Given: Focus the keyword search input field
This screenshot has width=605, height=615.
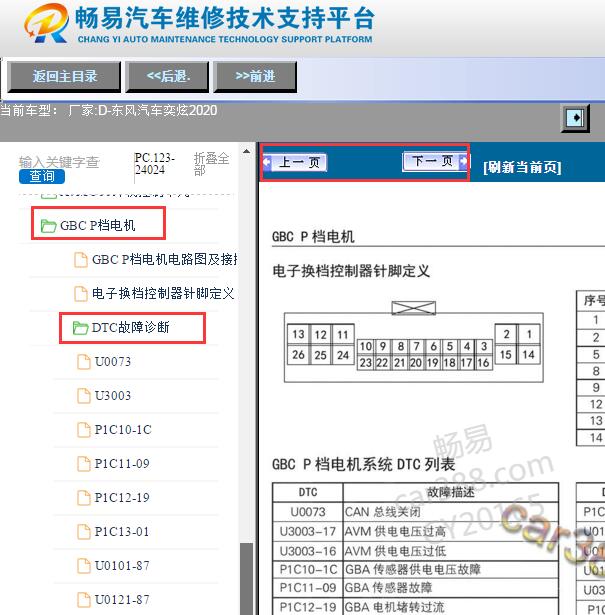Looking at the screenshot, I should 59,162.
